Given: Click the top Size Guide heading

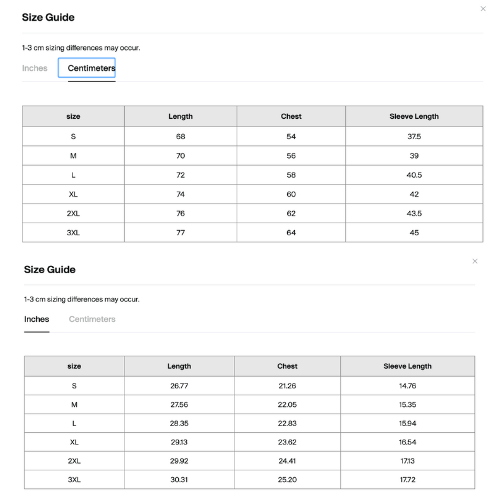Looking at the screenshot, I should 48,17.
